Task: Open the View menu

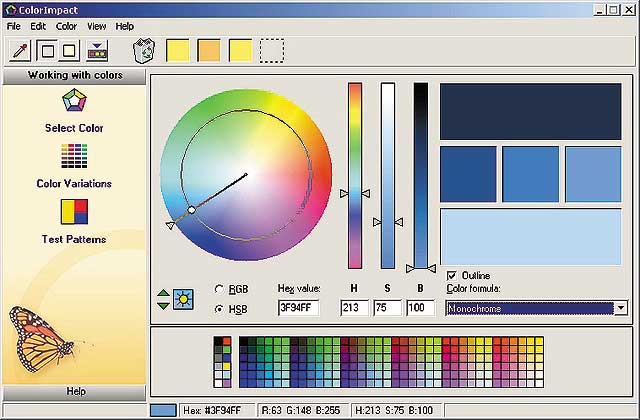Action: pyautogui.click(x=96, y=27)
